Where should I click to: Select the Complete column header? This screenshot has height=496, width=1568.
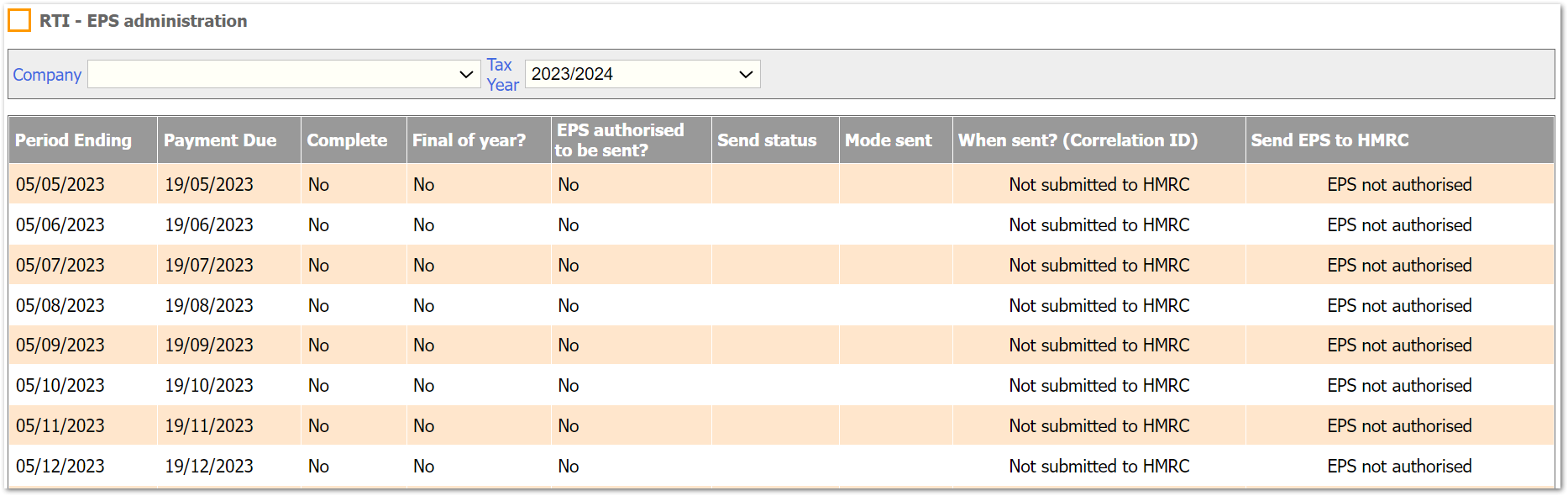point(347,140)
